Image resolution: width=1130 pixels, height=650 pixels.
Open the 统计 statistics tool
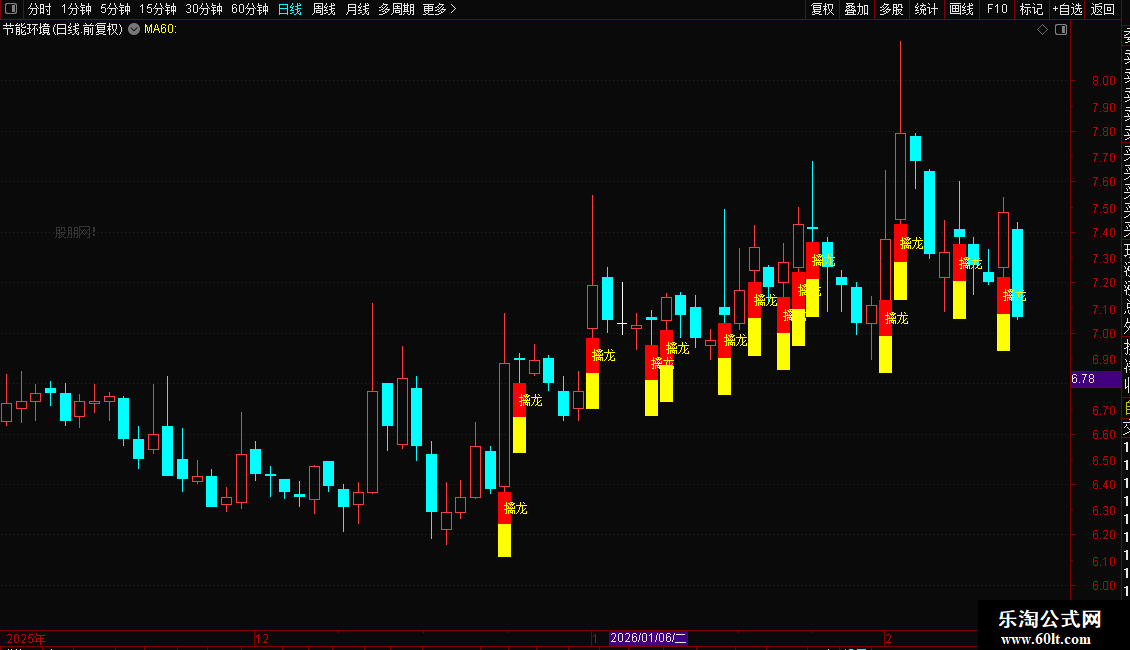(926, 9)
